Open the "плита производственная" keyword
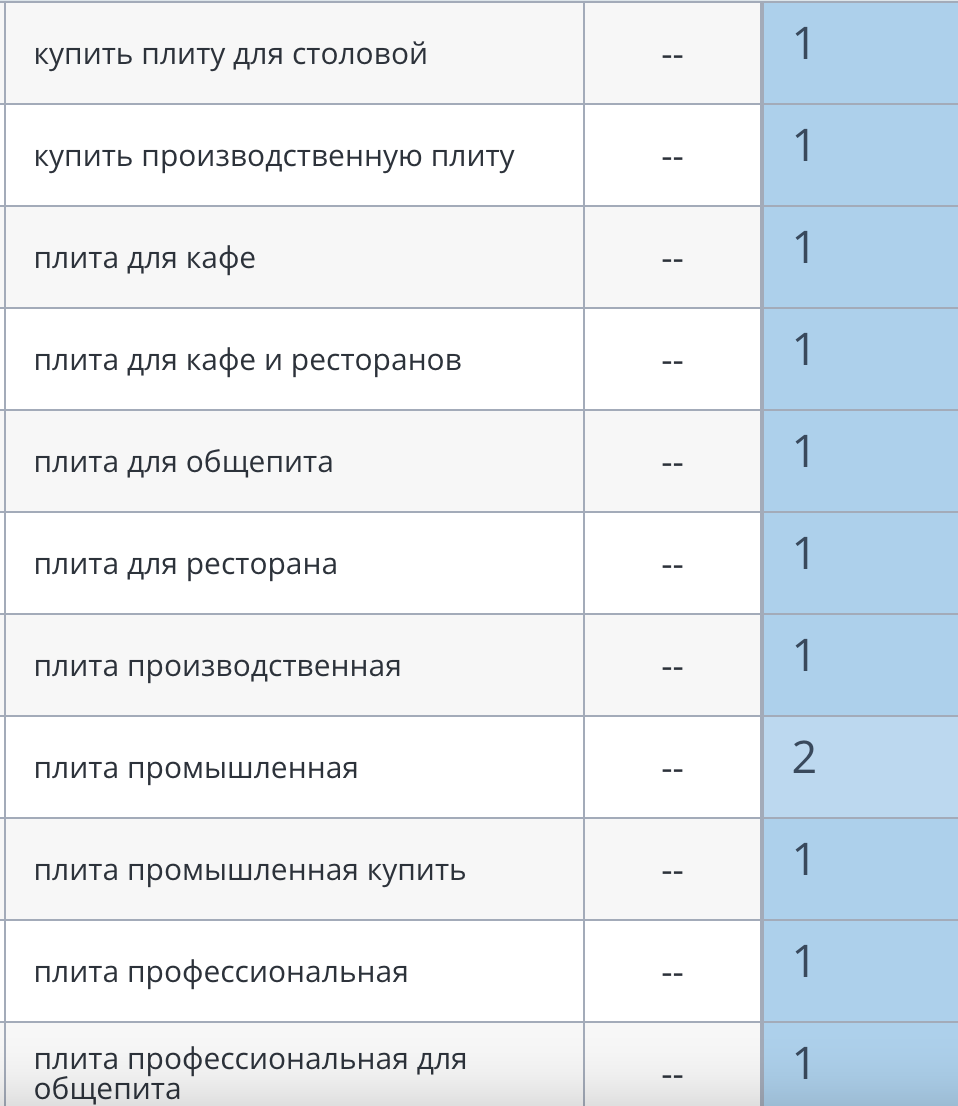Image resolution: width=958 pixels, height=1106 pixels. [x=218, y=666]
